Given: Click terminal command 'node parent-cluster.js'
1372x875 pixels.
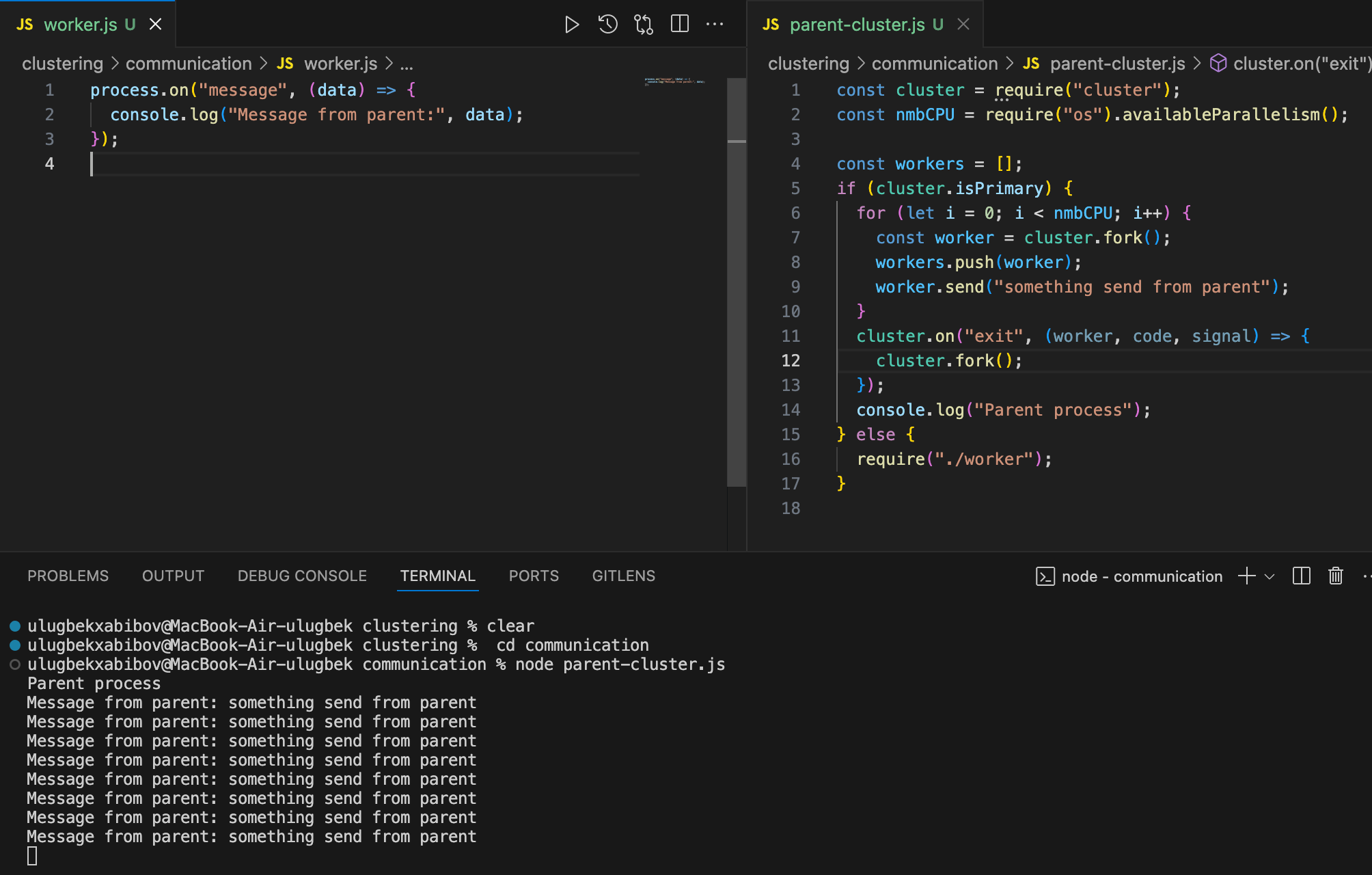Looking at the screenshot, I should (x=620, y=664).
